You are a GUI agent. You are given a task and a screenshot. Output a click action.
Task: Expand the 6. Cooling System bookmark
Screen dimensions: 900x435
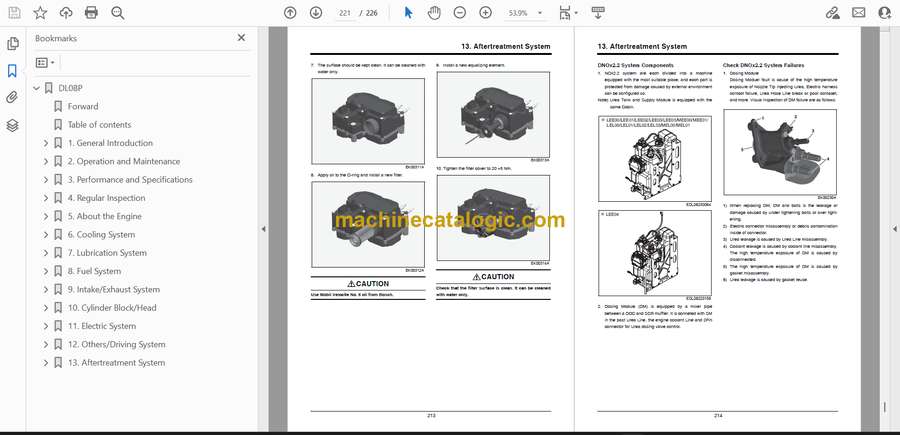[x=46, y=235]
